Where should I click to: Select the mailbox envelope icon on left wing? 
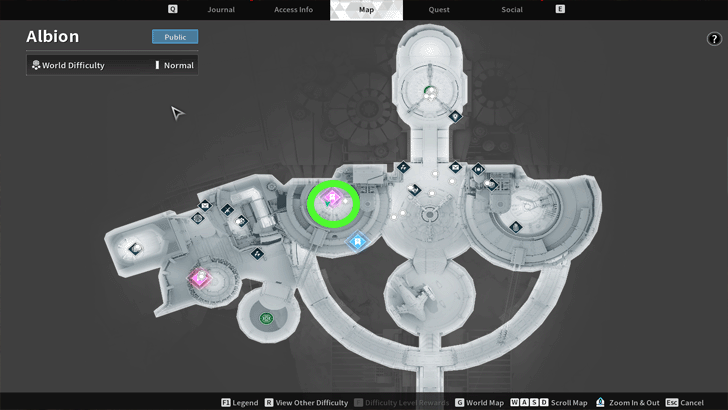[205, 206]
